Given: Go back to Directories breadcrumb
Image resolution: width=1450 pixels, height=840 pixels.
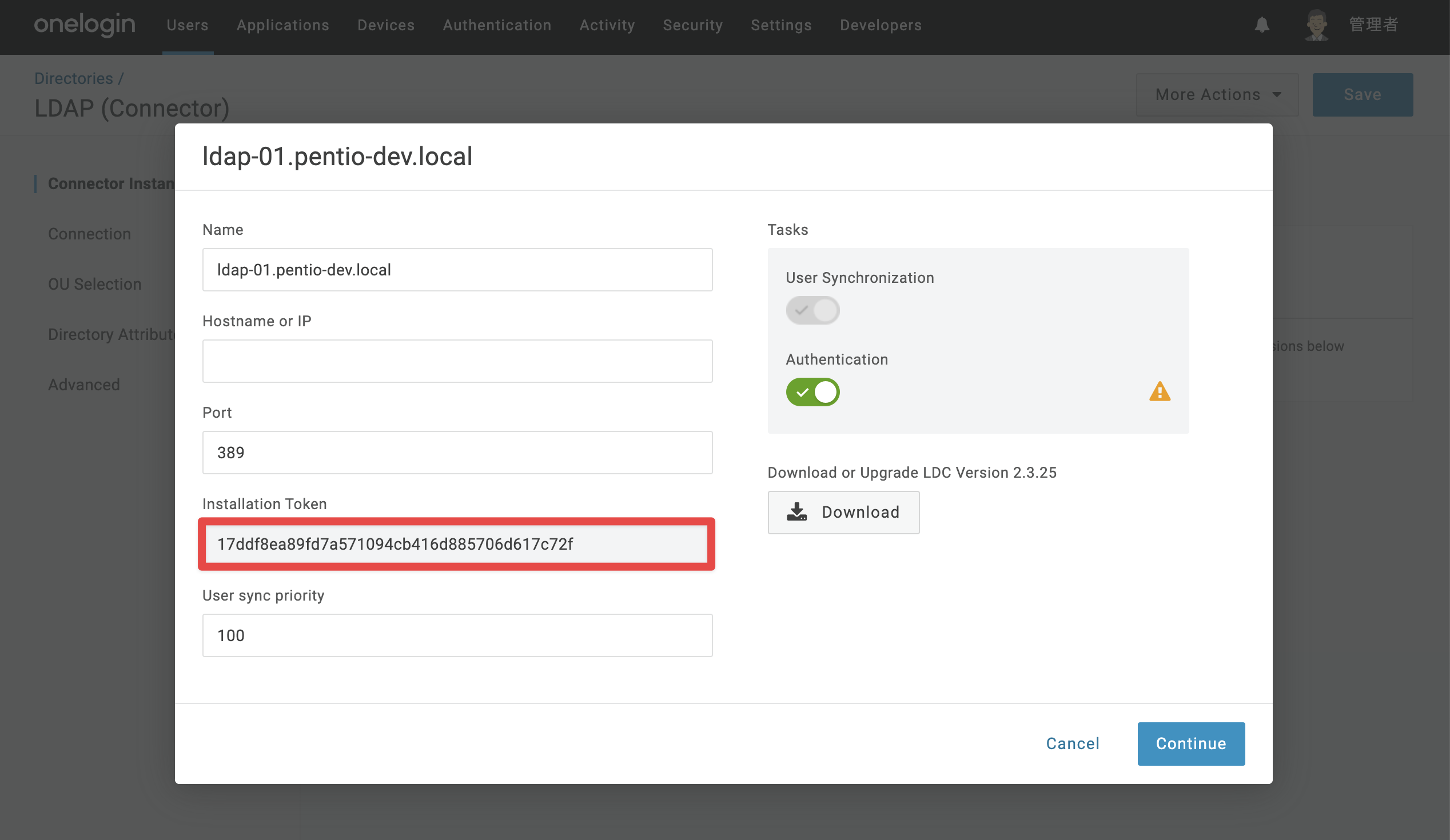Looking at the screenshot, I should (74, 78).
